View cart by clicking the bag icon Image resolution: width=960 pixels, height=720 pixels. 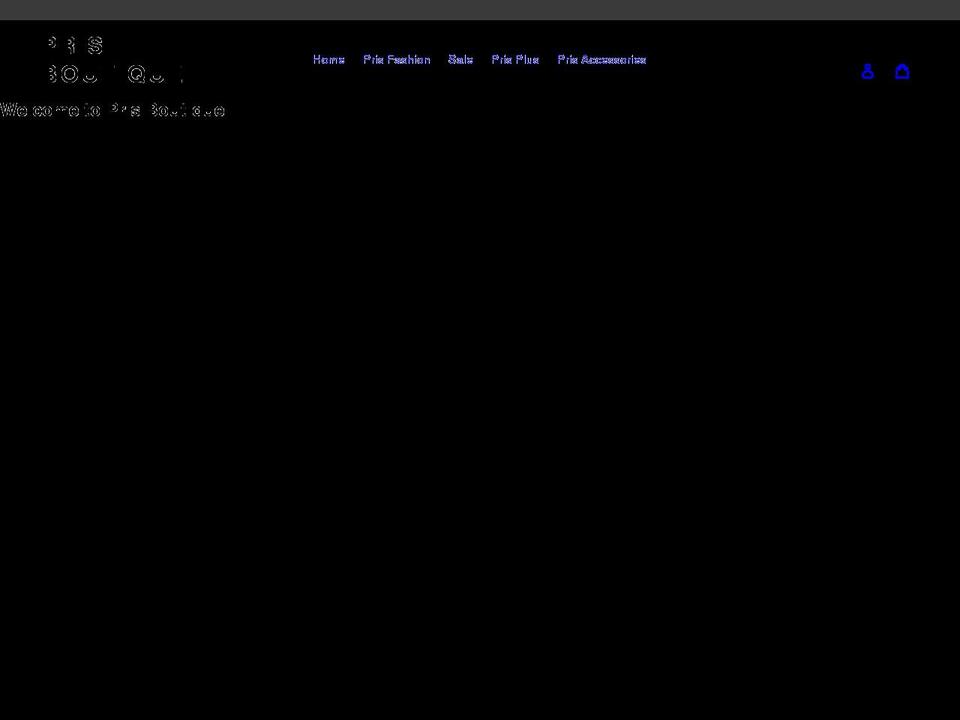[902, 71]
